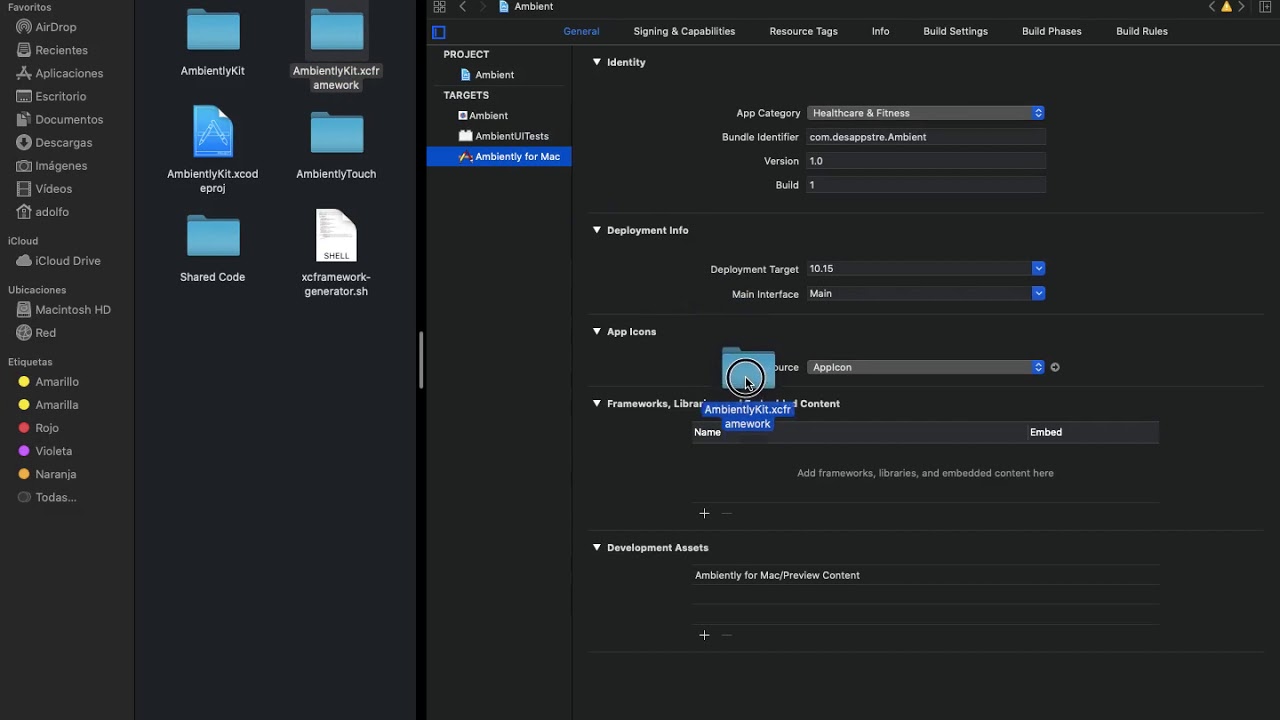The height and width of the screenshot is (720, 1280).
Task: Remove framework with the minus button
Action: (x=727, y=513)
